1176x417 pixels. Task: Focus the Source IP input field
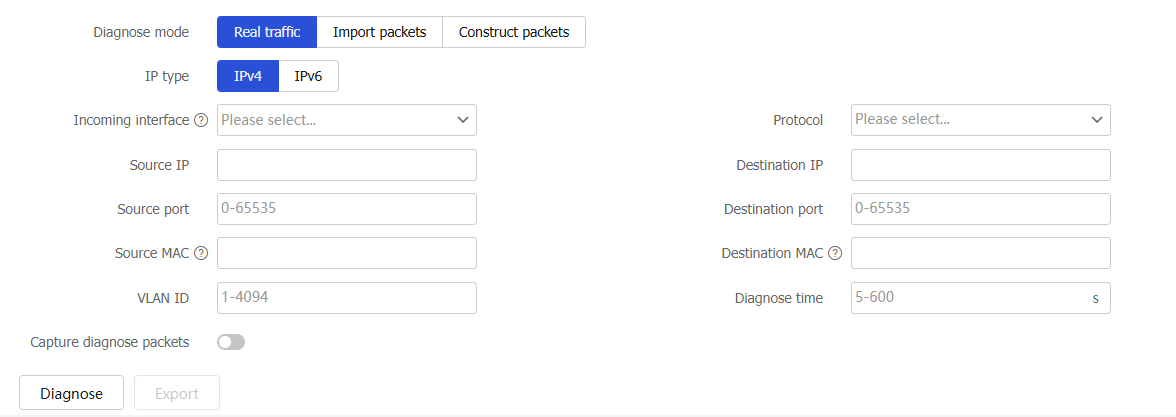346,165
